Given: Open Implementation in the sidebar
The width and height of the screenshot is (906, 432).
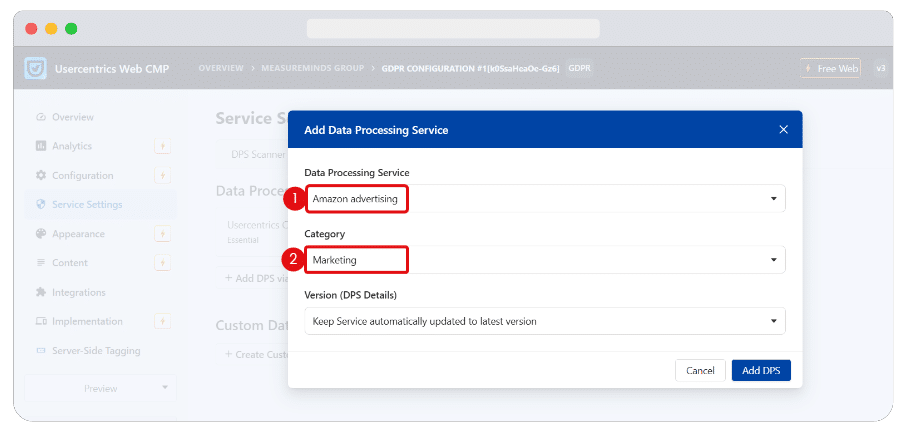Looking at the screenshot, I should point(87,321).
